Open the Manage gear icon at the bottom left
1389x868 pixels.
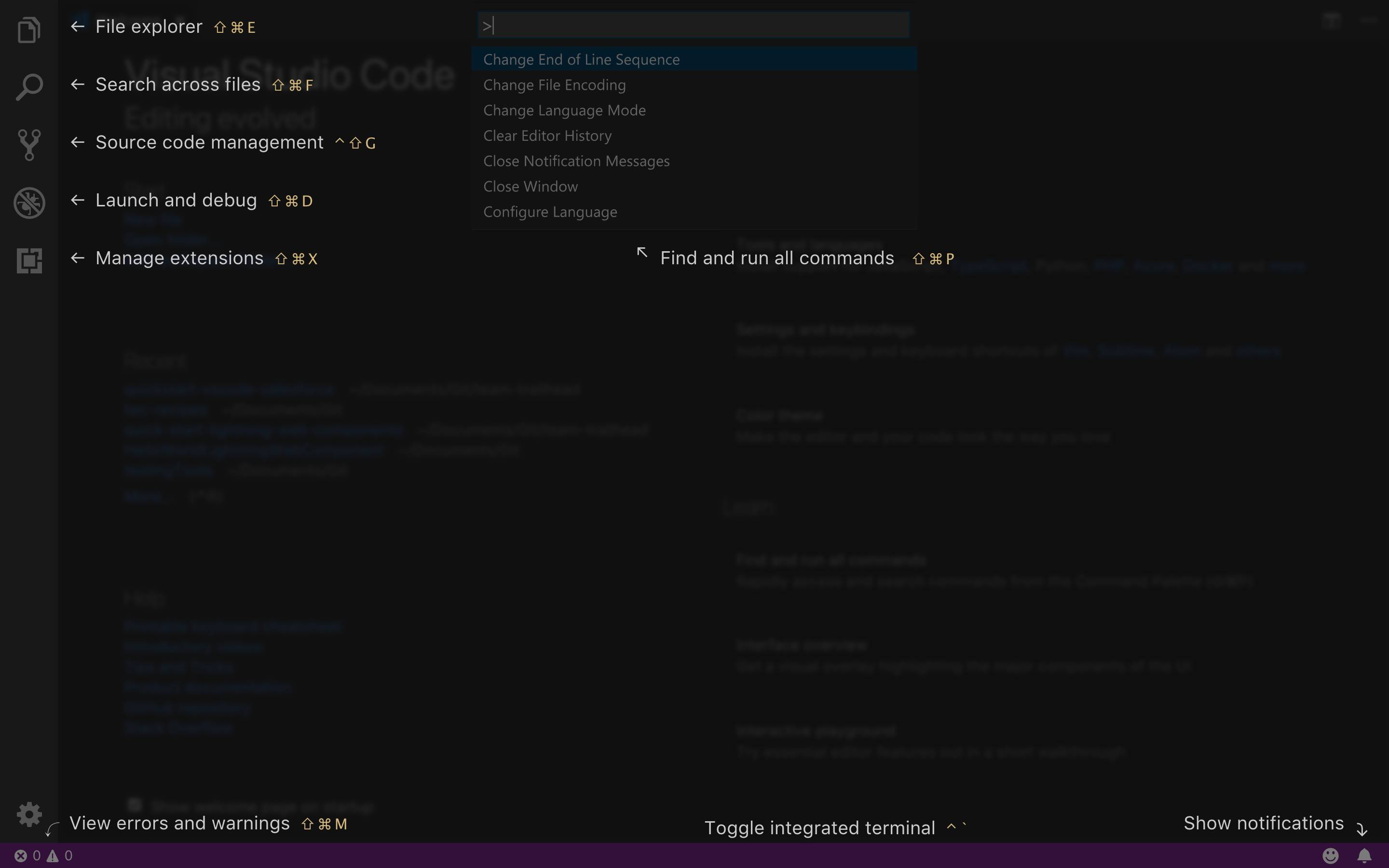pos(29,814)
